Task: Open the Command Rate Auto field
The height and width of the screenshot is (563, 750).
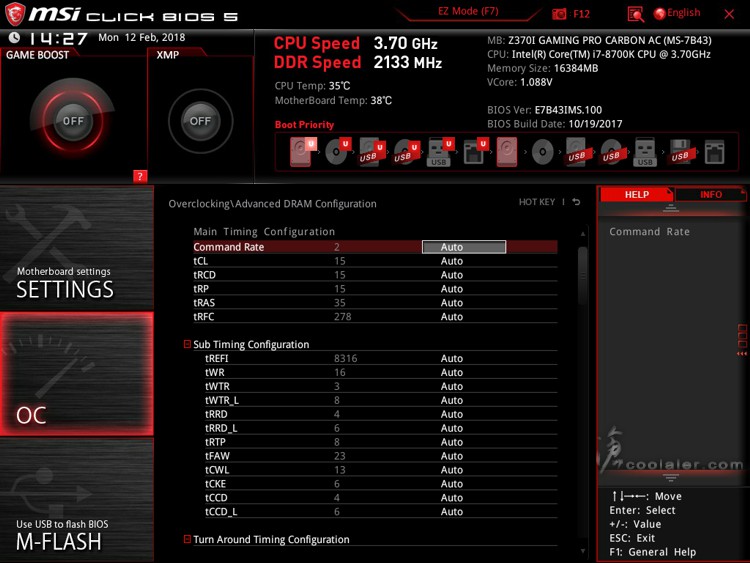Action: tap(463, 247)
